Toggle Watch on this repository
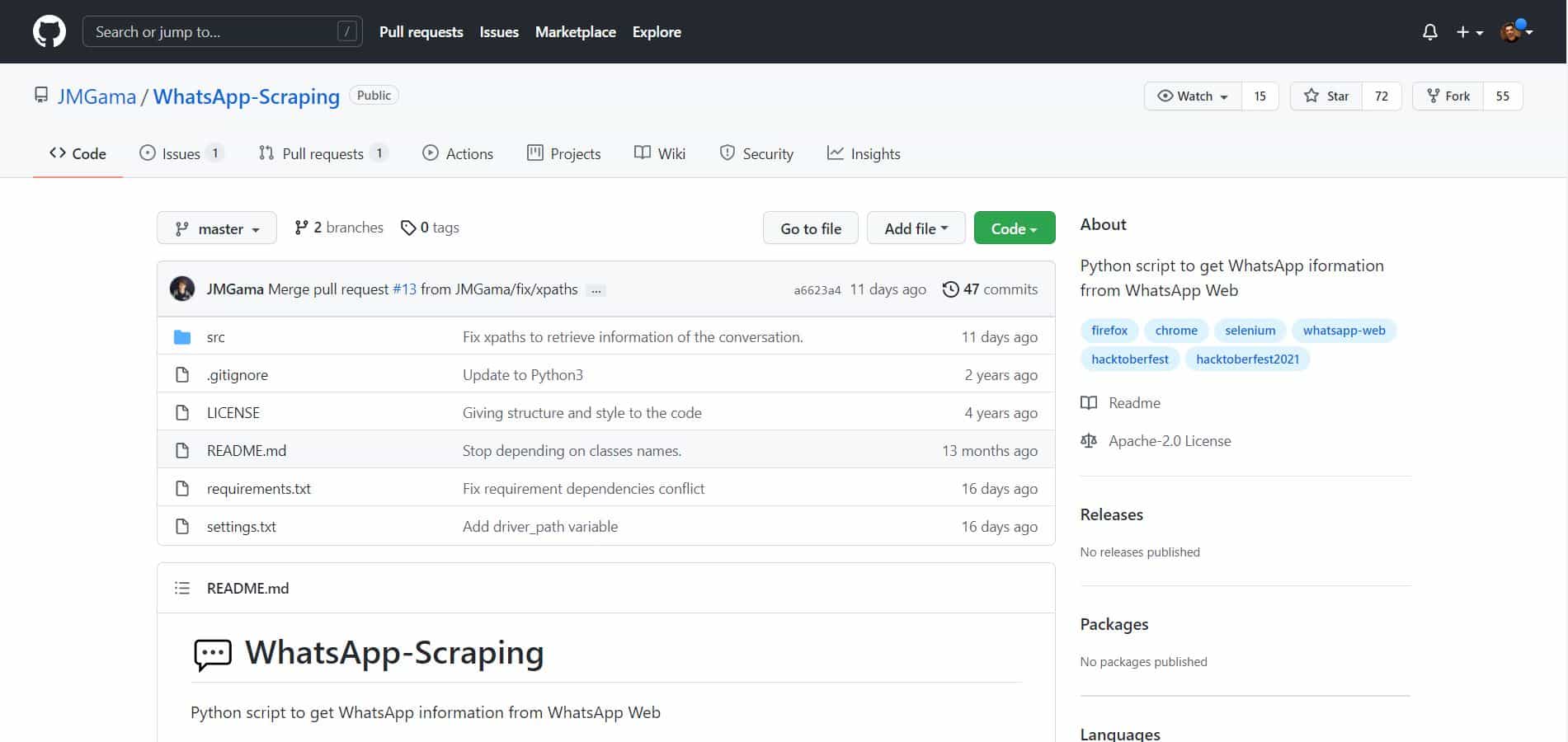The height and width of the screenshot is (742, 1568). [1193, 96]
